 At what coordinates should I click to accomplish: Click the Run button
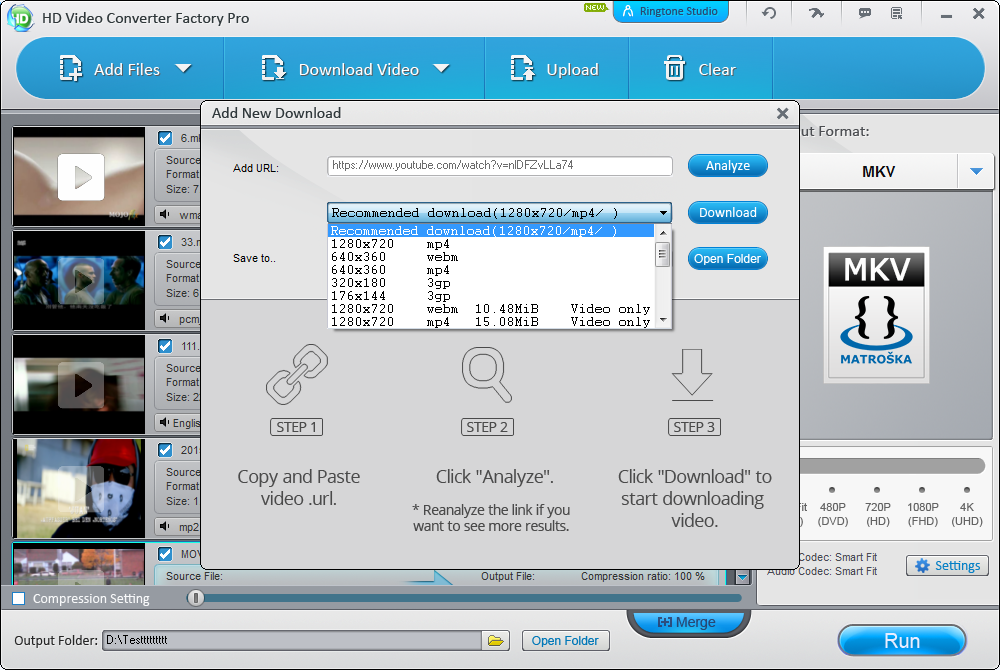click(902, 641)
